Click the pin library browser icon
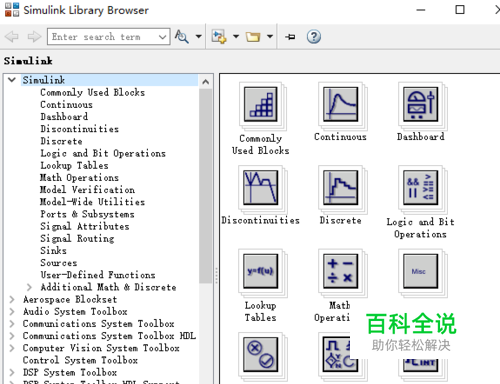Viewport: 500px width, 384px height. [290, 36]
